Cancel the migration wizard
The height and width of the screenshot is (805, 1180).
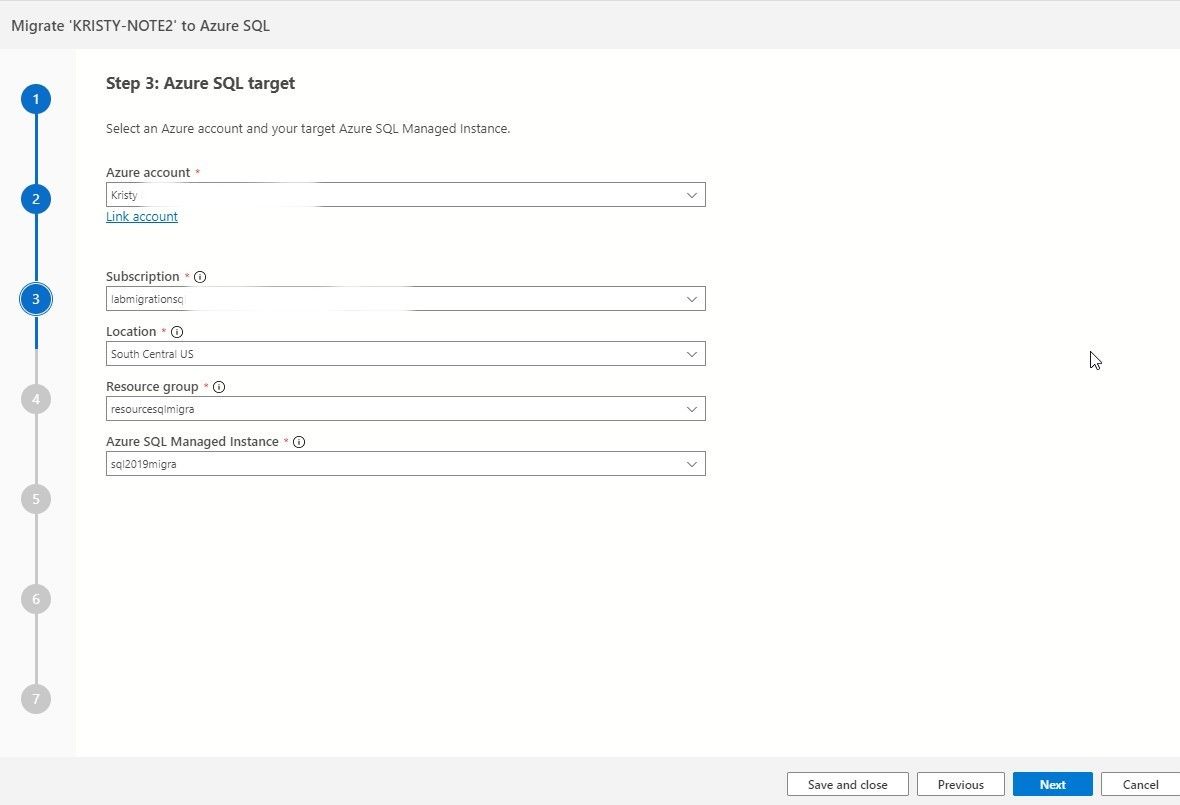(x=1140, y=784)
